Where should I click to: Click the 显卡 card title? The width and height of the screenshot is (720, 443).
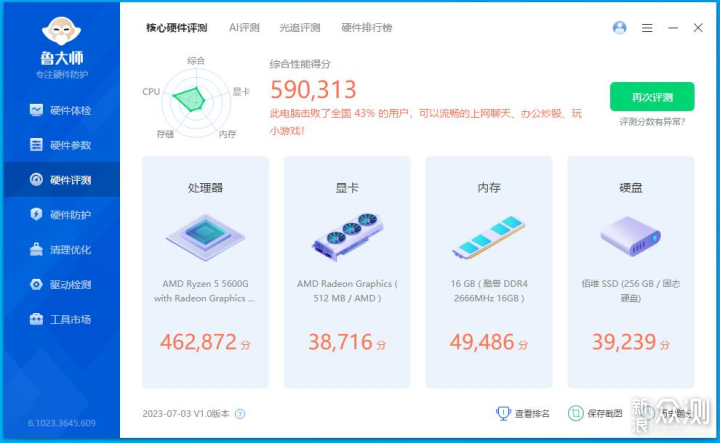pyautogui.click(x=347, y=188)
